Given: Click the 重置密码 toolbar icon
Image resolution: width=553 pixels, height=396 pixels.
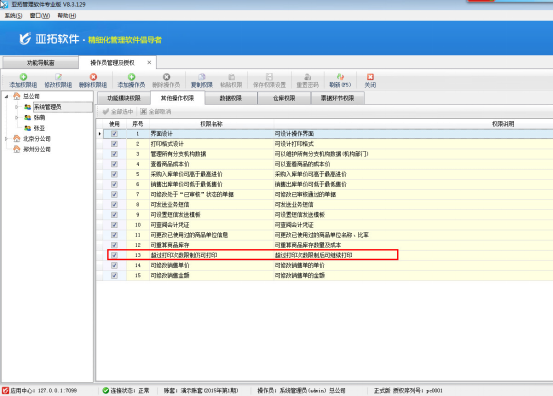Looking at the screenshot, I should [308, 77].
